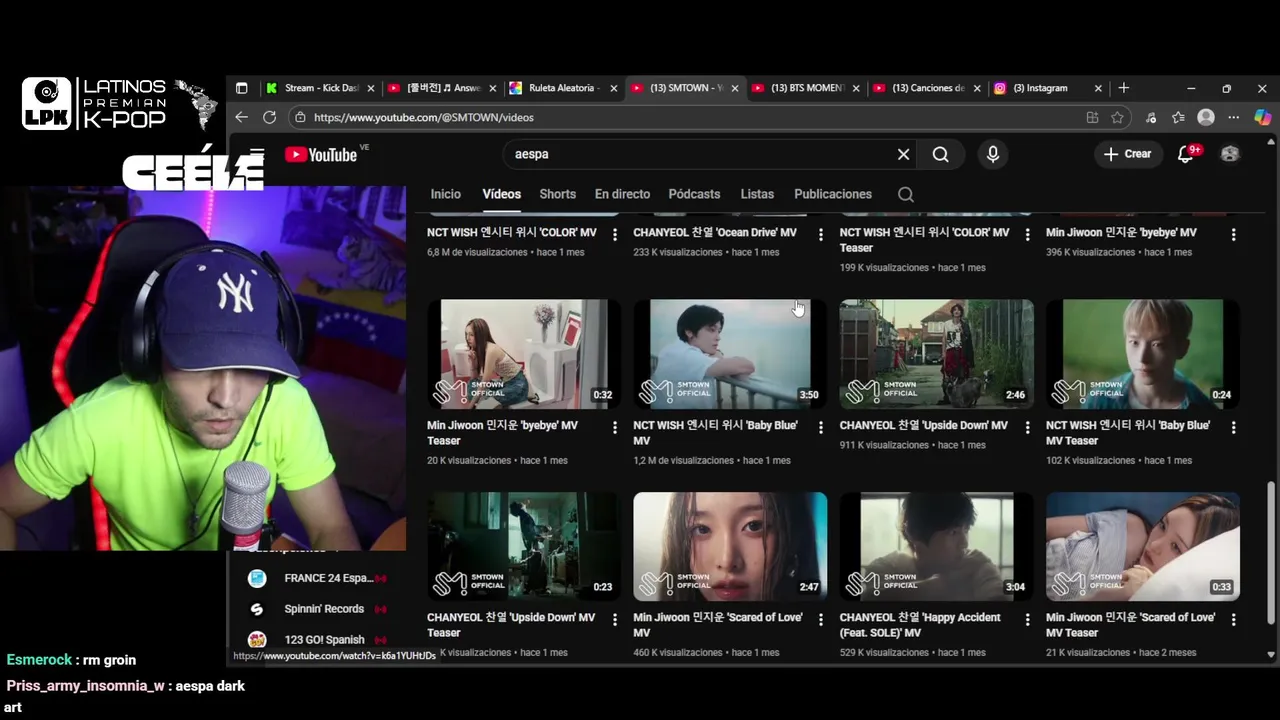
Task: Open CHANYEOL 'Happy Accident (Feat. SOLE)' MV title
Action: pos(920,625)
